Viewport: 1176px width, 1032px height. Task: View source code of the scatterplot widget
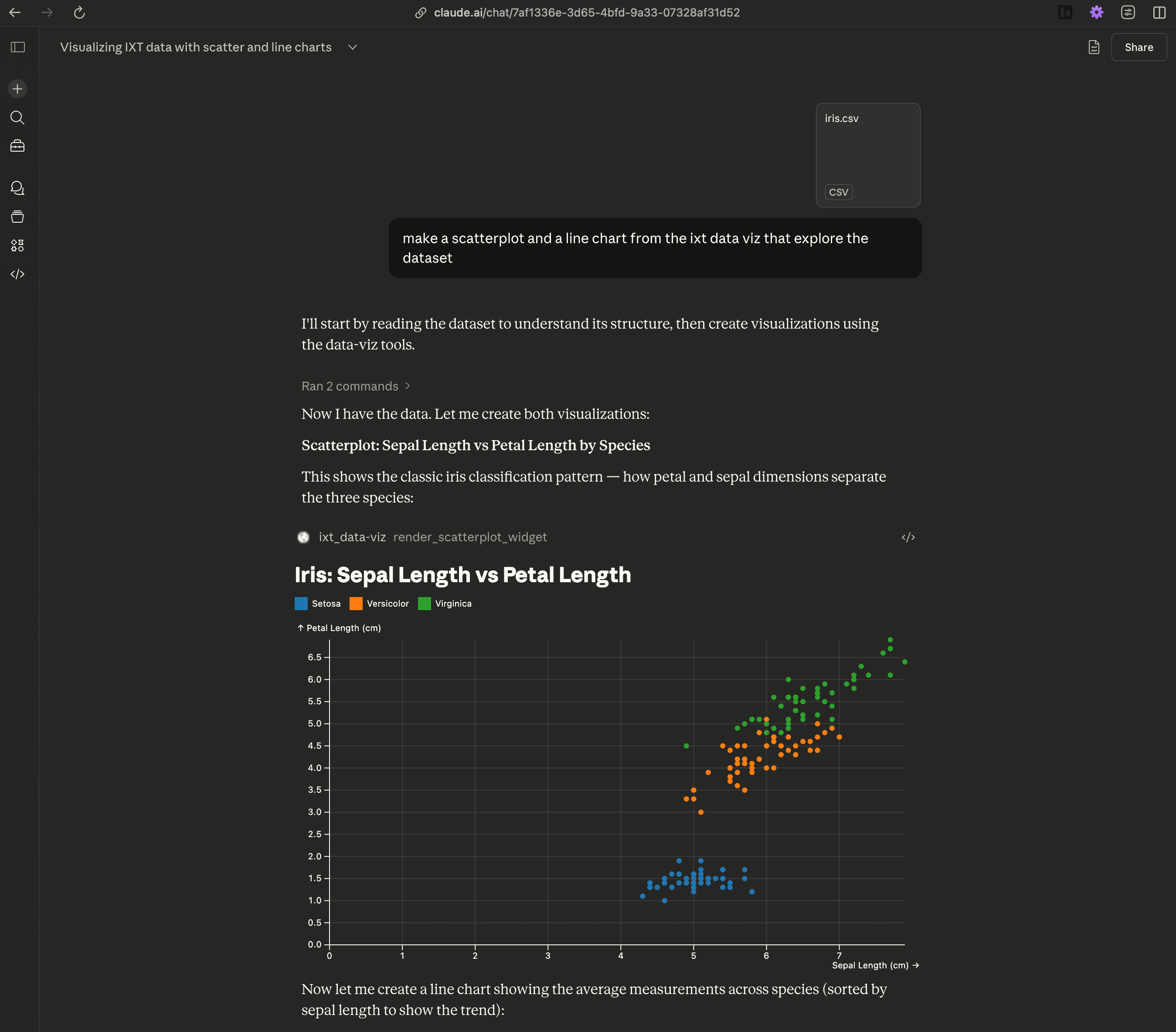tap(908, 537)
